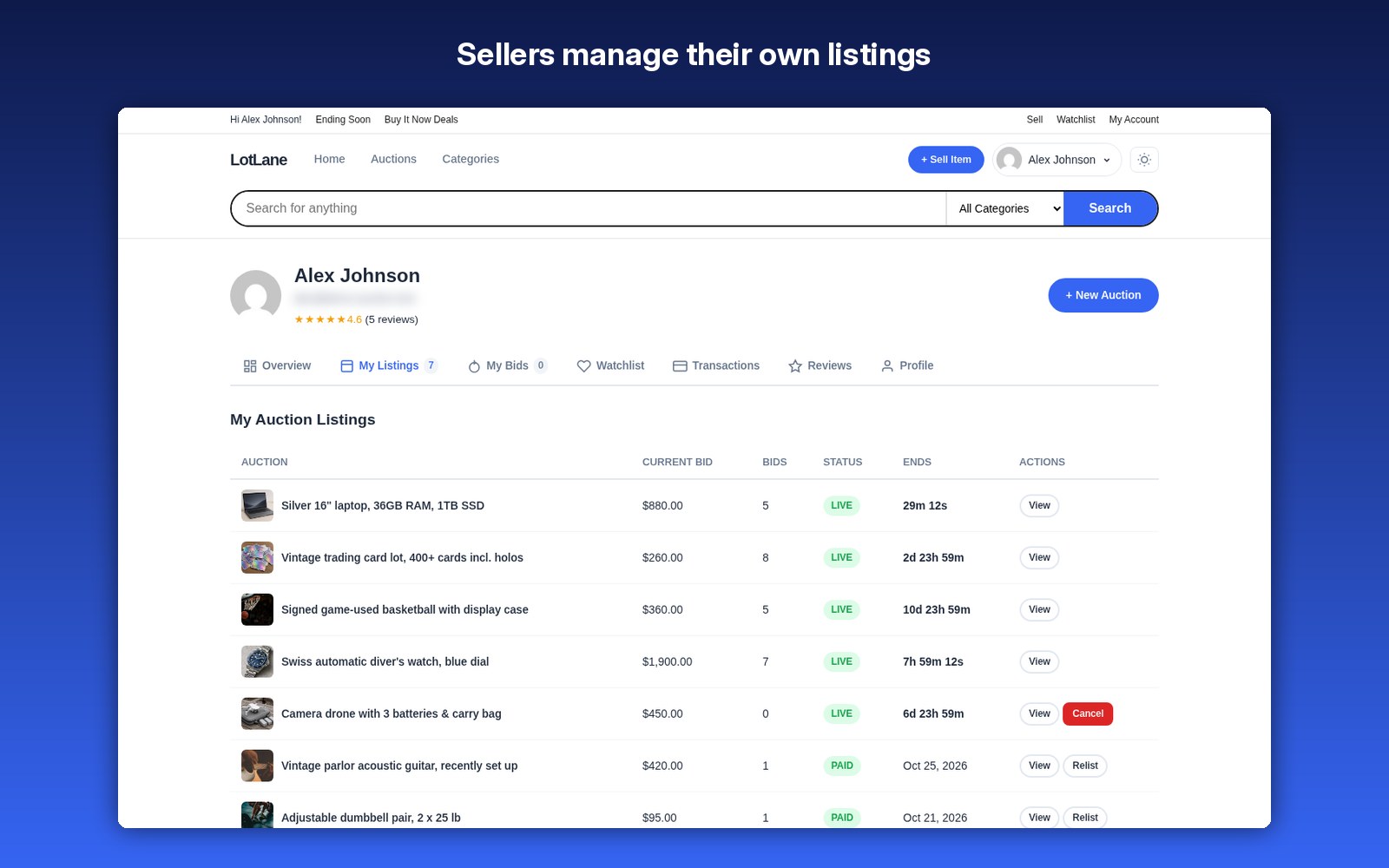Click the Swiss diver's watch thumbnail

click(x=257, y=661)
